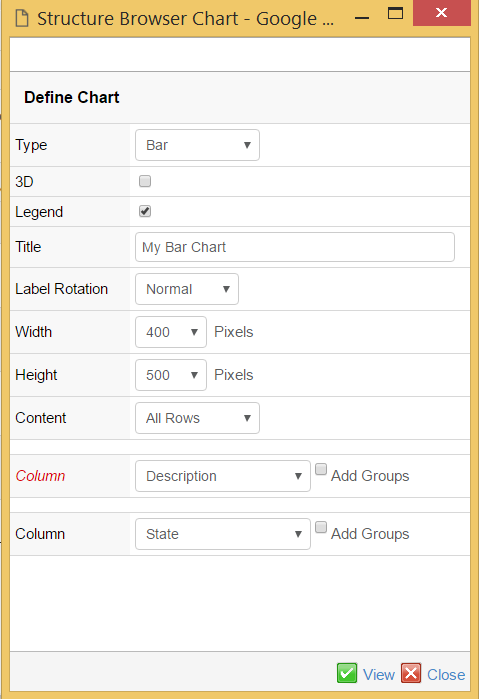Image resolution: width=479 pixels, height=699 pixels.
Task: Open the chart Type dropdown showing Bar
Action: coord(197,145)
